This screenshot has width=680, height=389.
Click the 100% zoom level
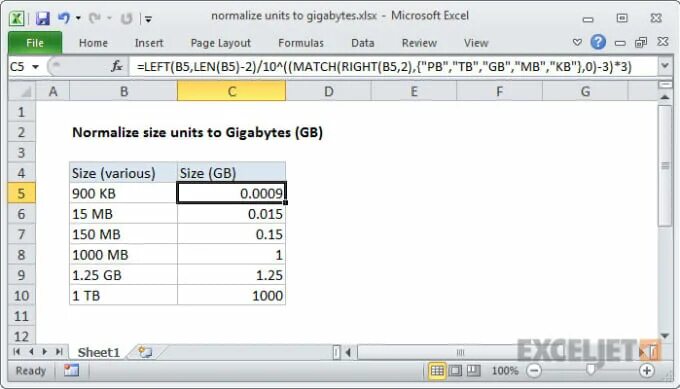(504, 371)
